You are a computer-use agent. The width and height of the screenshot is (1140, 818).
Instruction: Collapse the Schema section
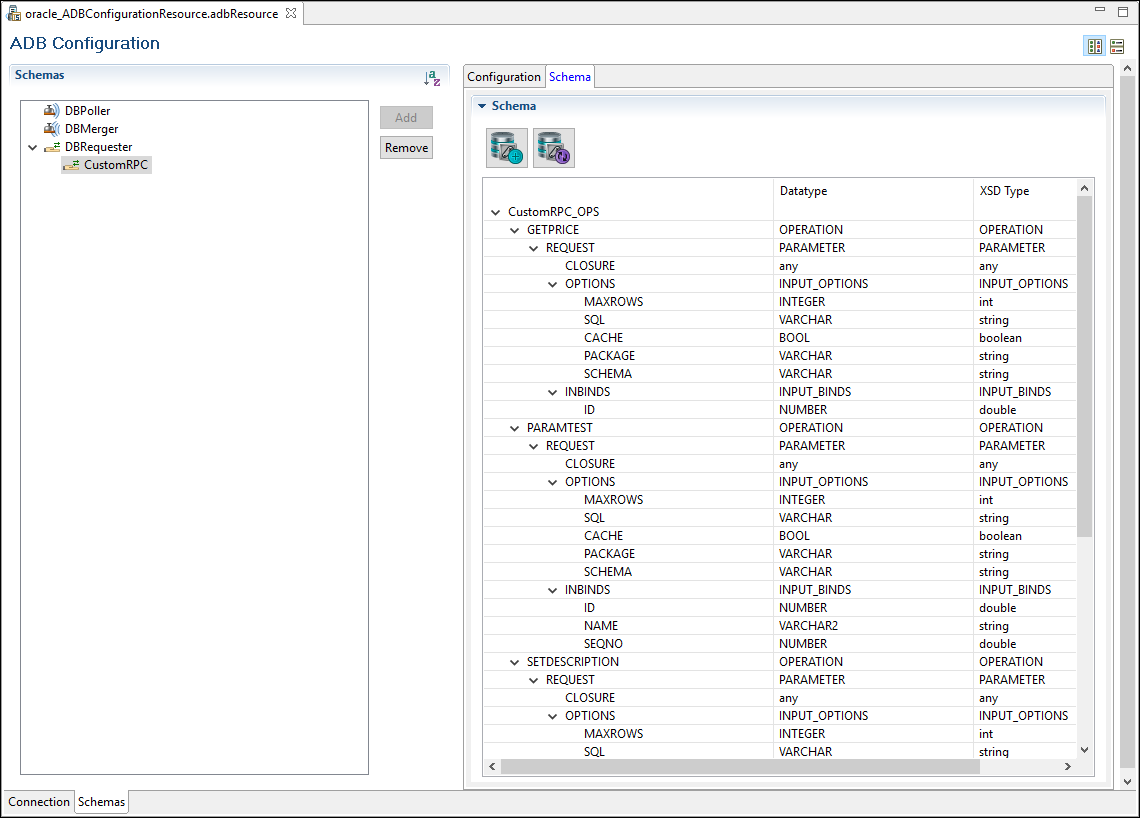(482, 106)
